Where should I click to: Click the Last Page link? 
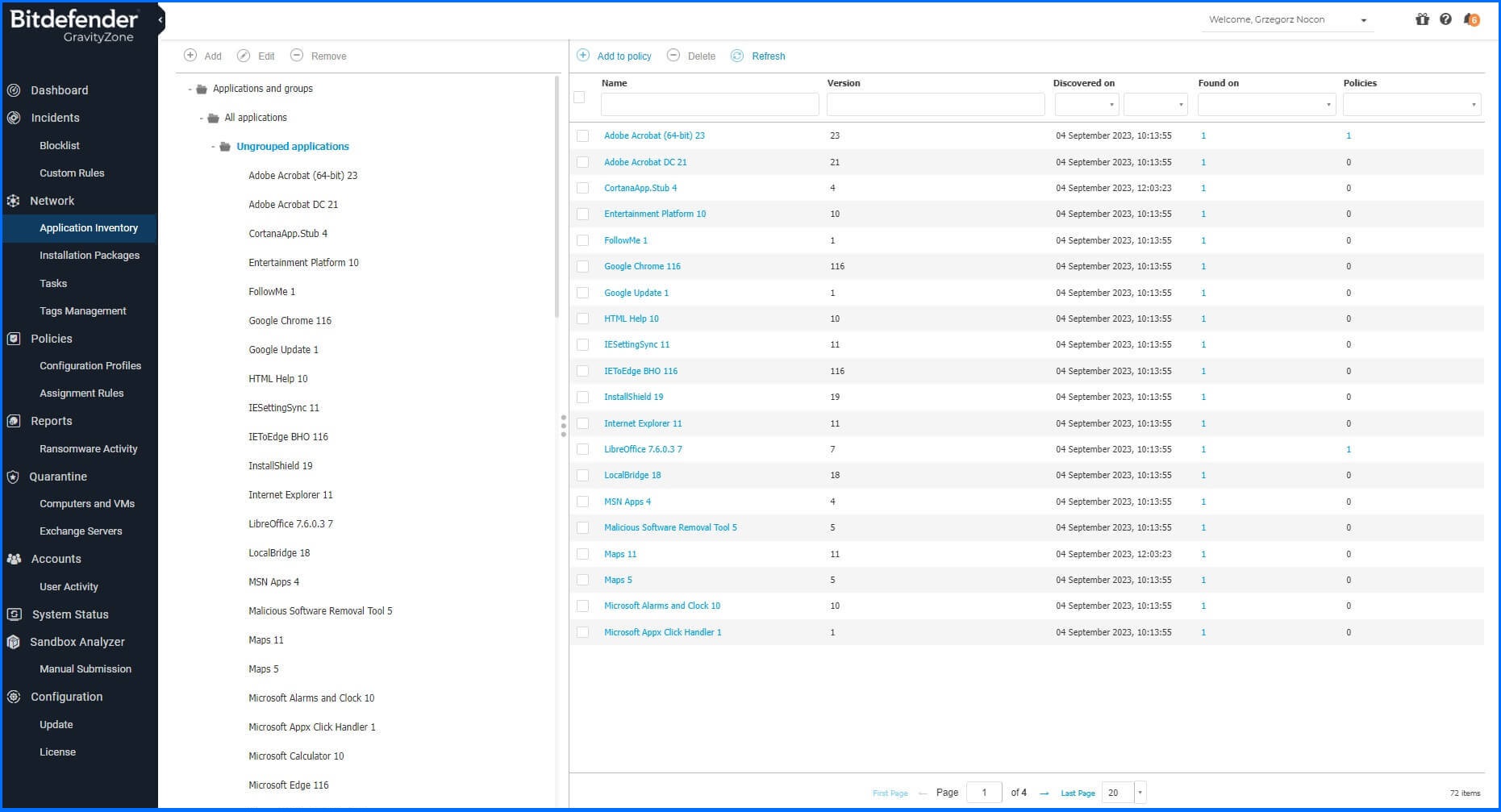pyautogui.click(x=1078, y=793)
